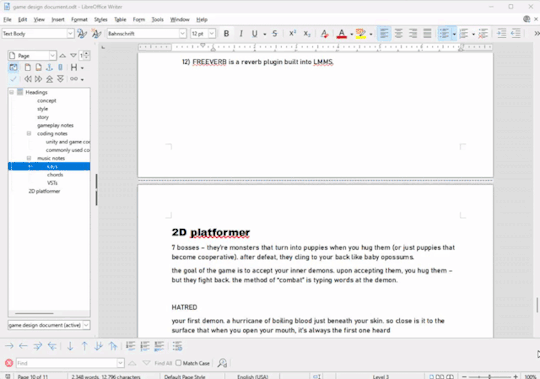Toggle strikethrough formatting
The image size is (540, 379).
(x=274, y=33)
